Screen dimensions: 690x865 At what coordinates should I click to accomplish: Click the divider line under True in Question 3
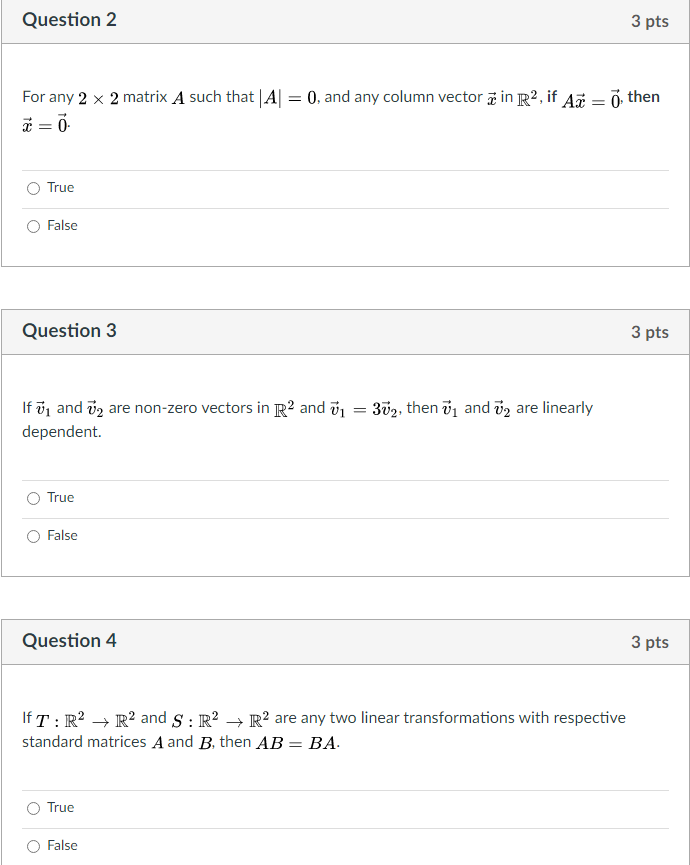click(345, 516)
